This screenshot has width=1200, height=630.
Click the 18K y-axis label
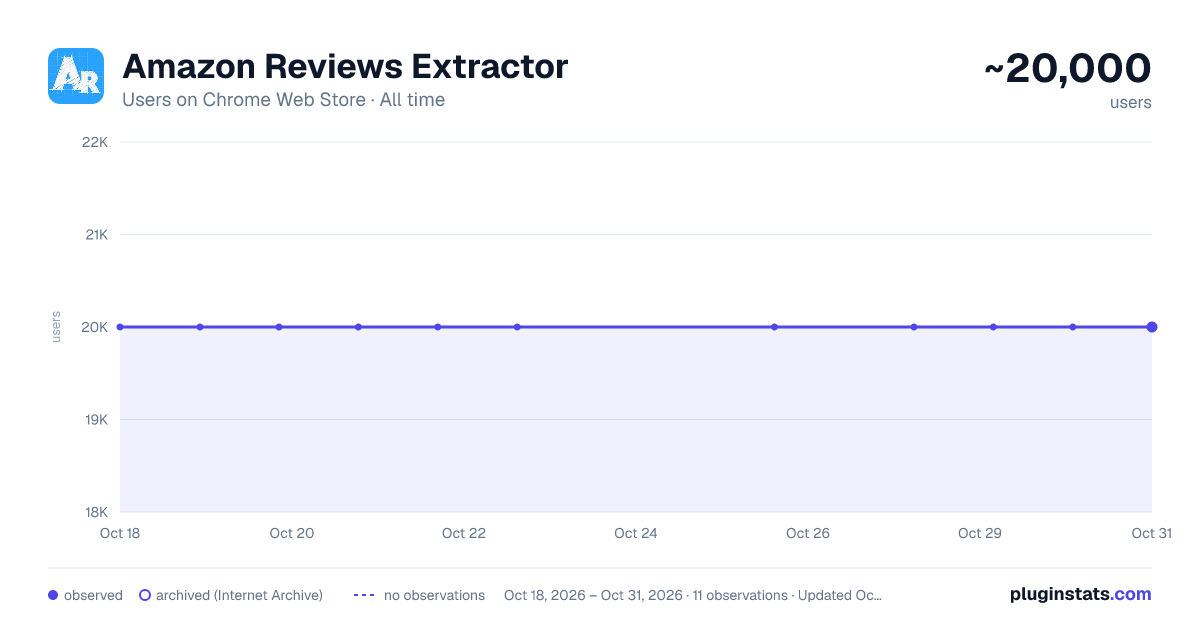coord(96,512)
